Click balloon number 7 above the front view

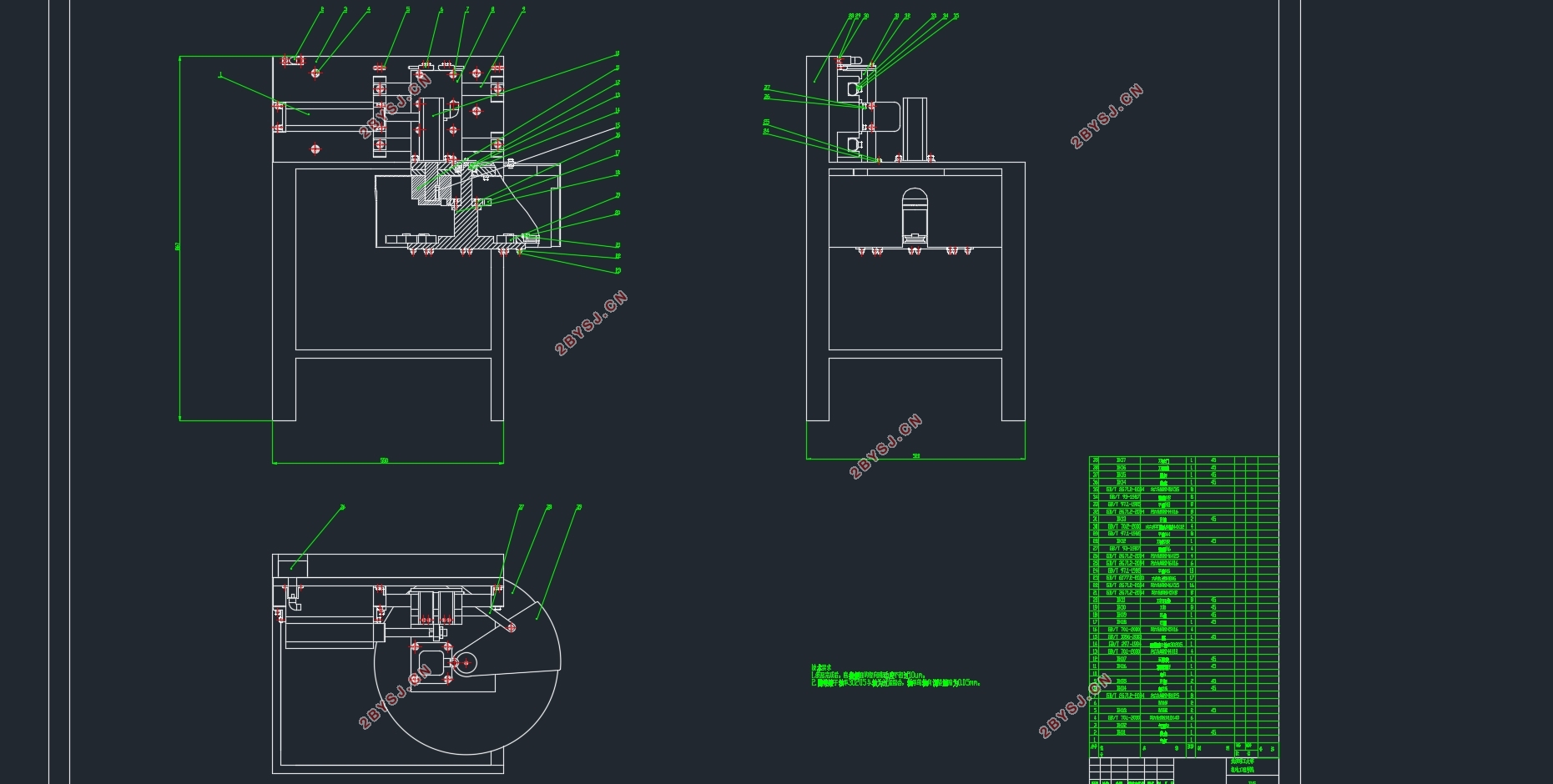[467, 10]
